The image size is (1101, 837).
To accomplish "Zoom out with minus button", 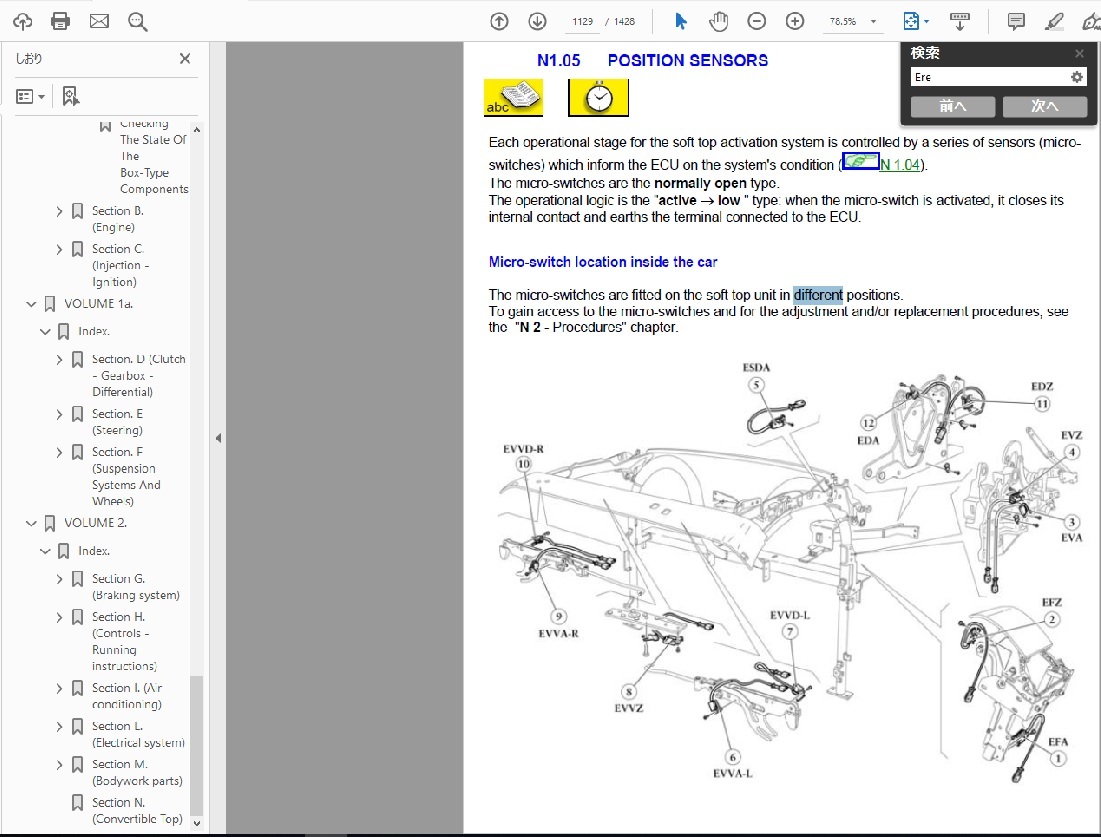I will (756, 22).
